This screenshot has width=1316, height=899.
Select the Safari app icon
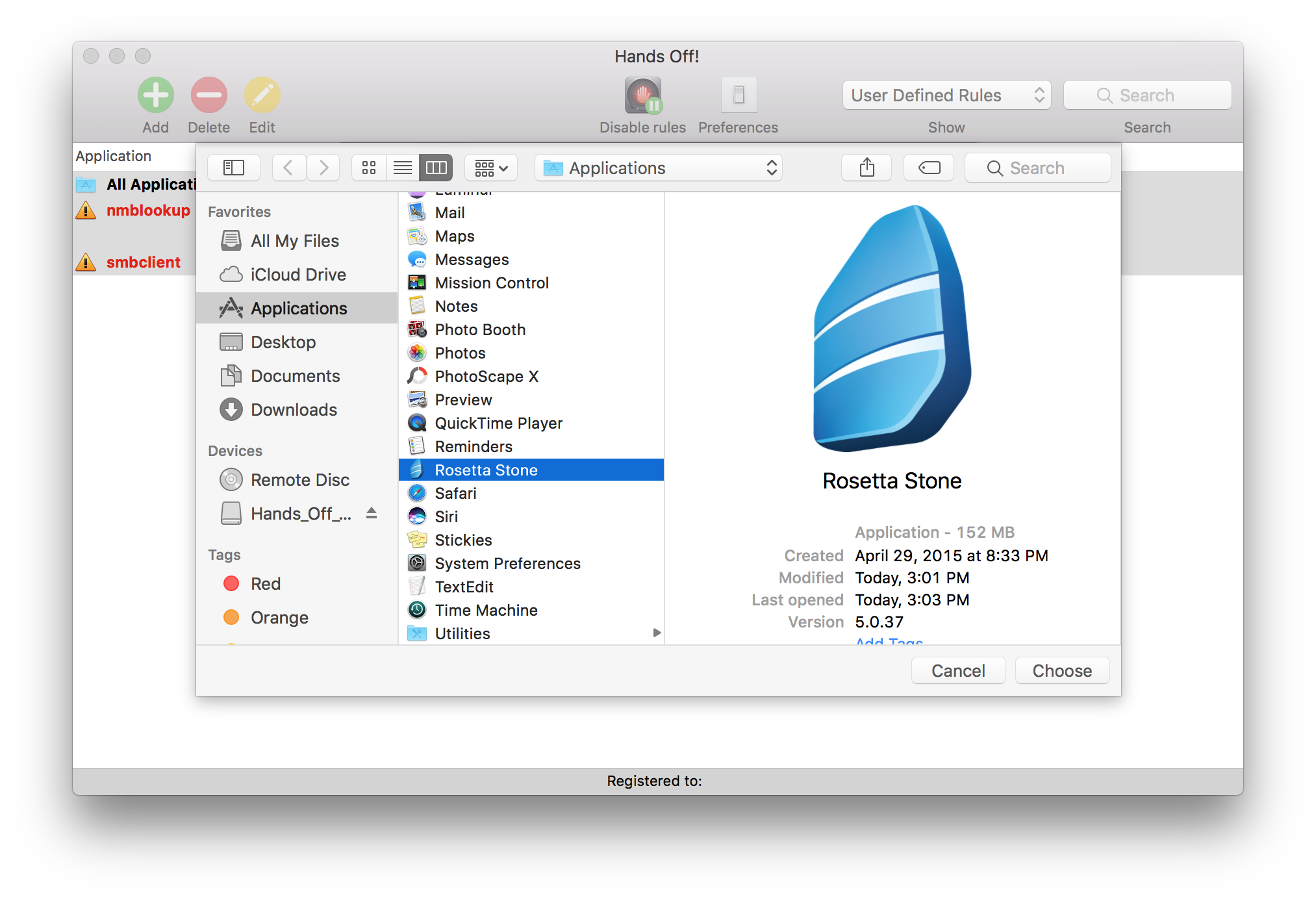[417, 494]
